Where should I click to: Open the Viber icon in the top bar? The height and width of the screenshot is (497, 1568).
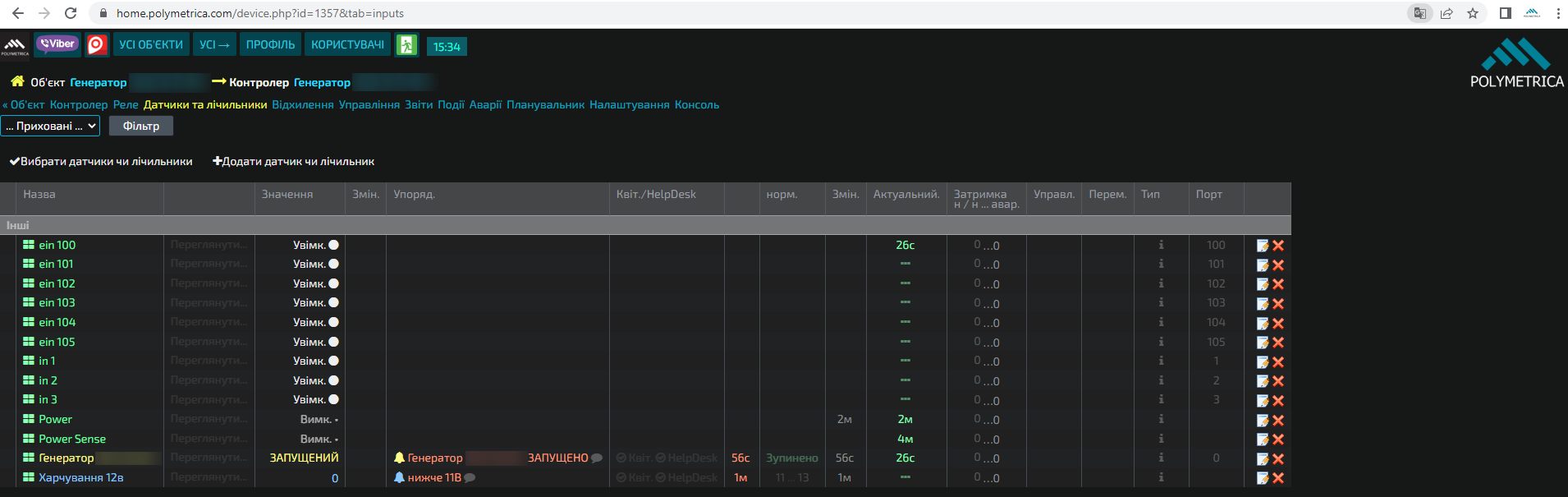pos(57,44)
